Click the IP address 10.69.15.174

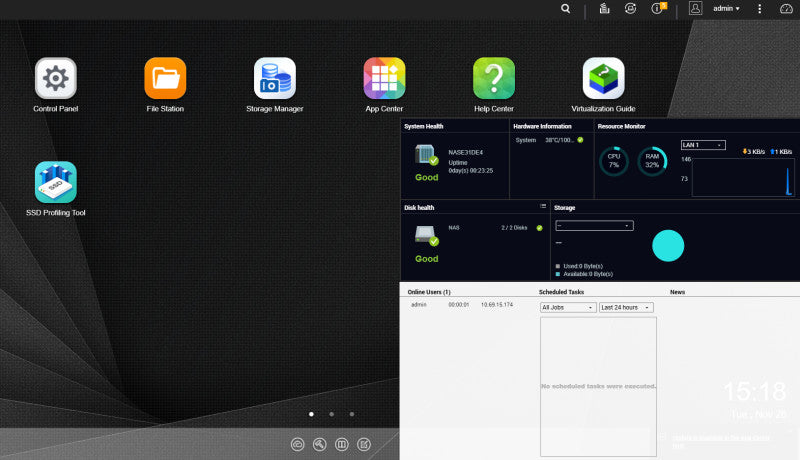pos(497,304)
